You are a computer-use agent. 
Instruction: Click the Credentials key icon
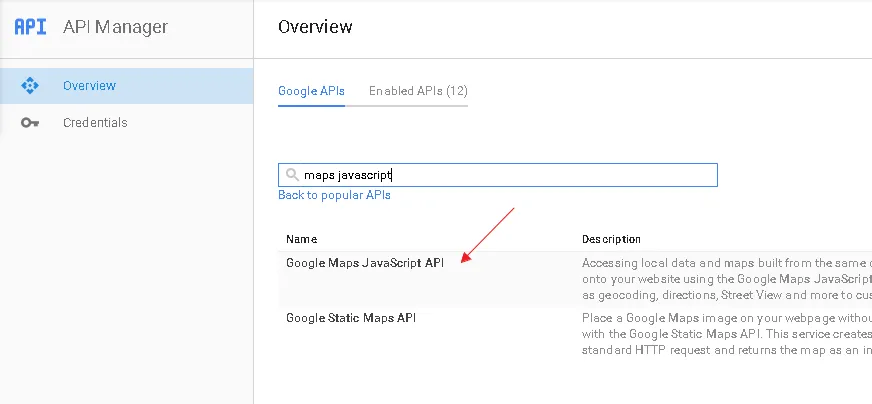[x=30, y=123]
